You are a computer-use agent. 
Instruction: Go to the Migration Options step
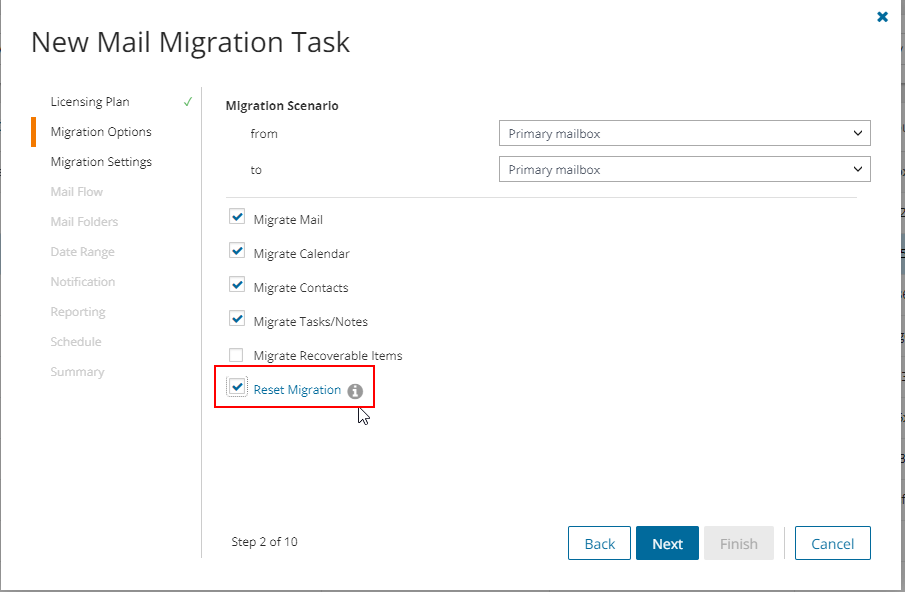[101, 132]
